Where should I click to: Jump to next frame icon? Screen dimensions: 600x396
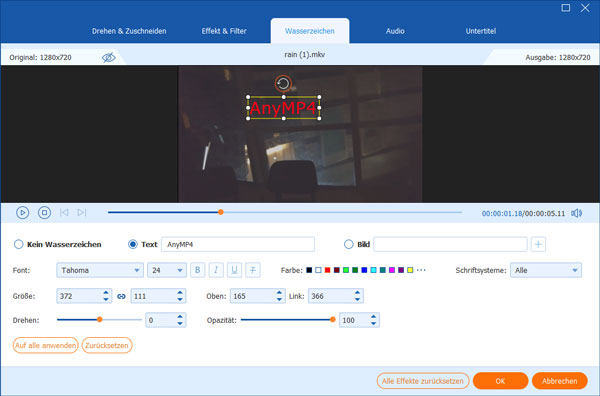[82, 212]
